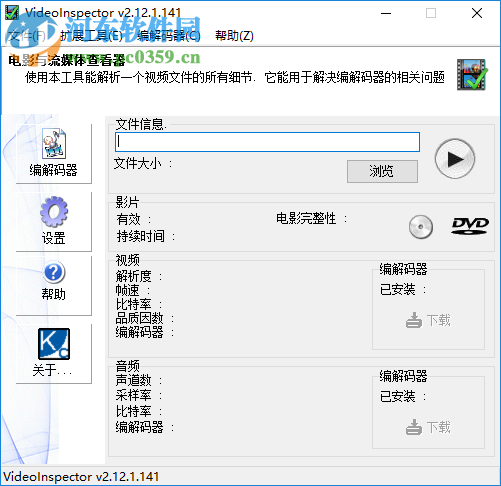Click 下载 in the video codec box
The width and height of the screenshot is (501, 486).
click(428, 320)
